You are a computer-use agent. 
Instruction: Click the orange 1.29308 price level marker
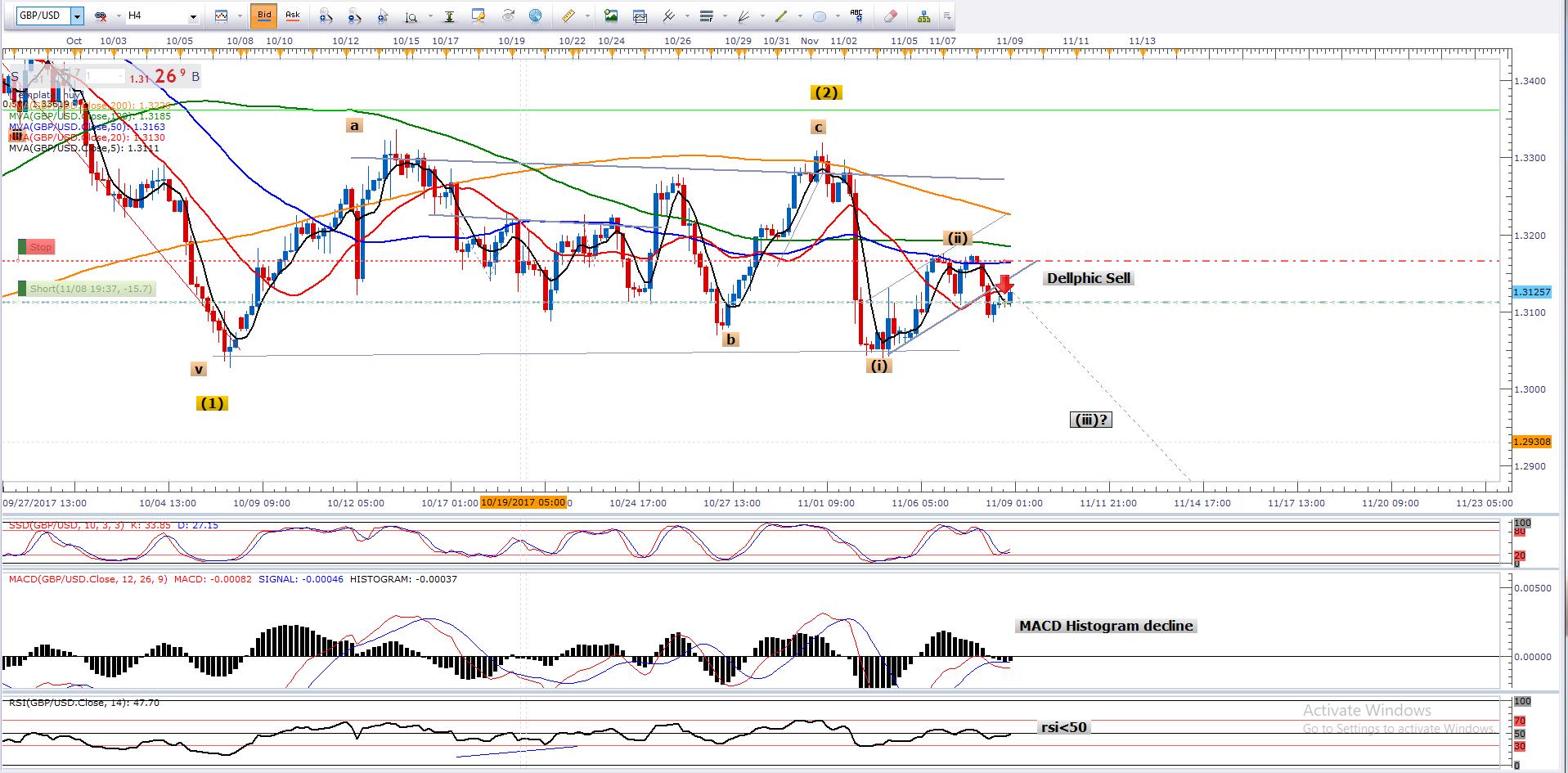pyautogui.click(x=1531, y=442)
